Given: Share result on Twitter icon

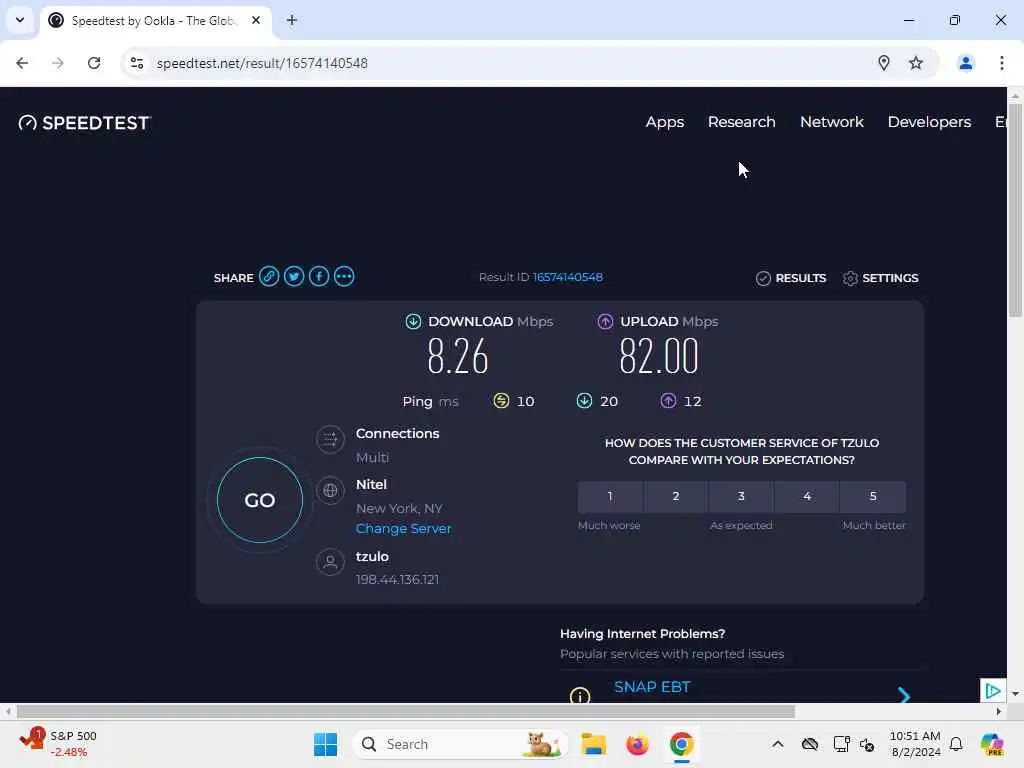Looking at the screenshot, I should click(x=294, y=277).
